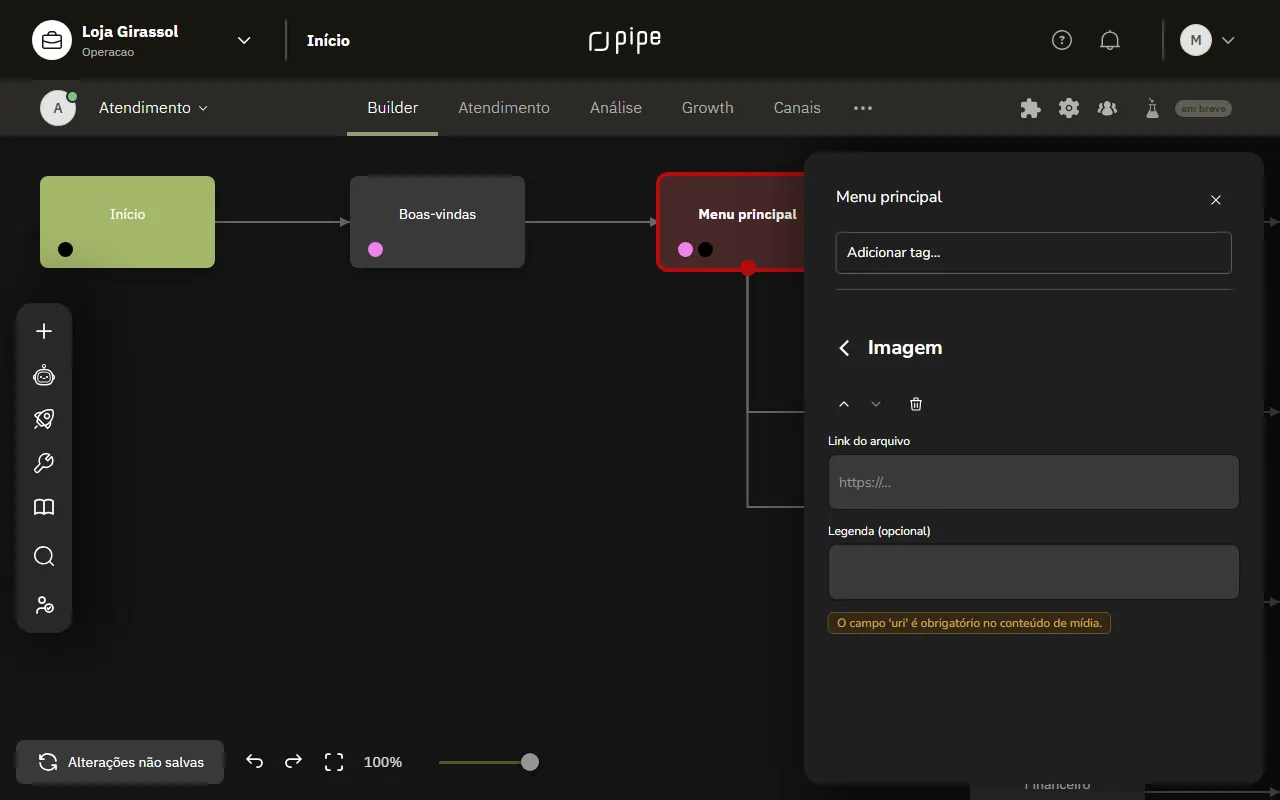Go back from the Imagem editor

(844, 348)
